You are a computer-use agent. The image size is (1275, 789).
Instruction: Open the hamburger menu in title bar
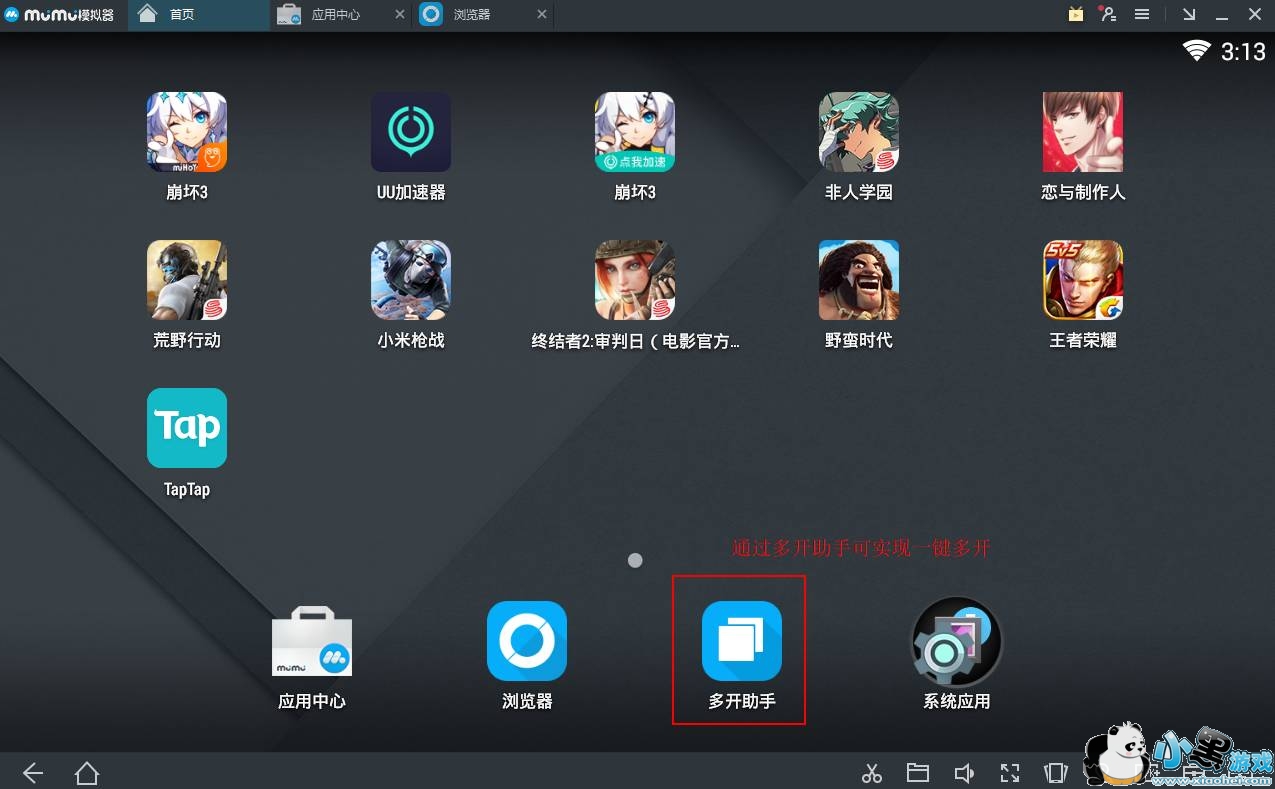pyautogui.click(x=1141, y=14)
